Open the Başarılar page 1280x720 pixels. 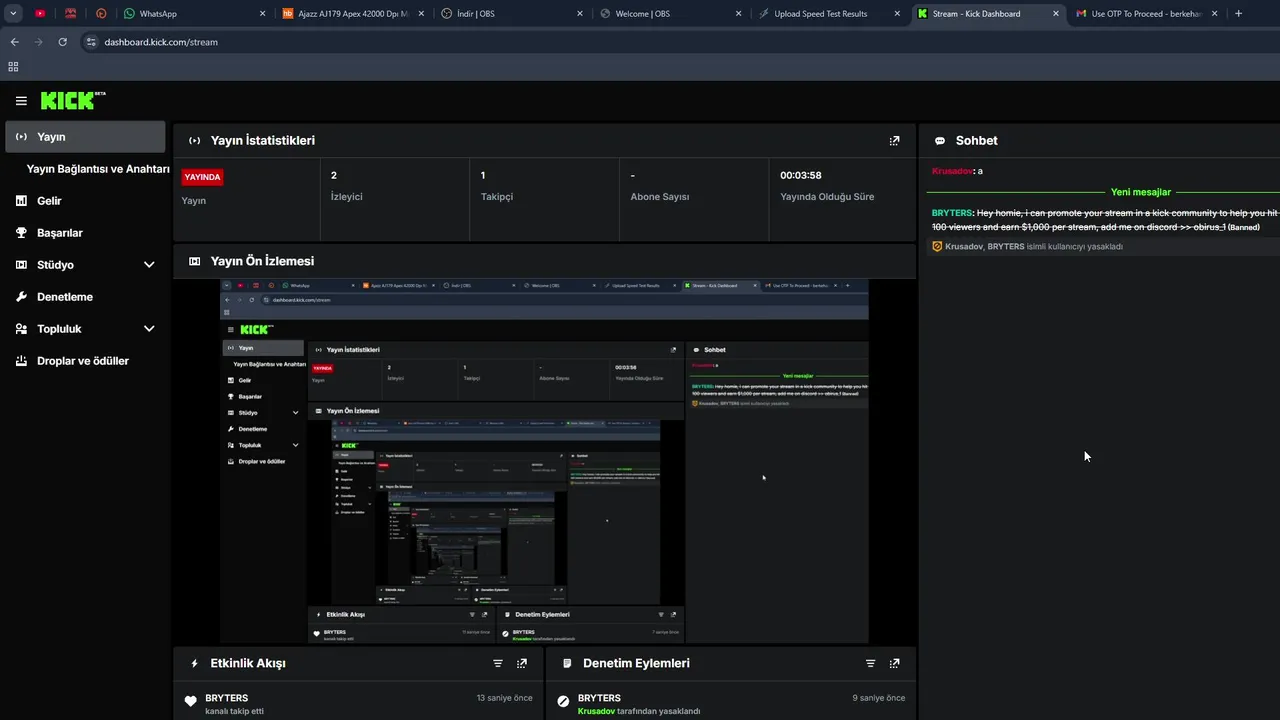[x=60, y=233]
